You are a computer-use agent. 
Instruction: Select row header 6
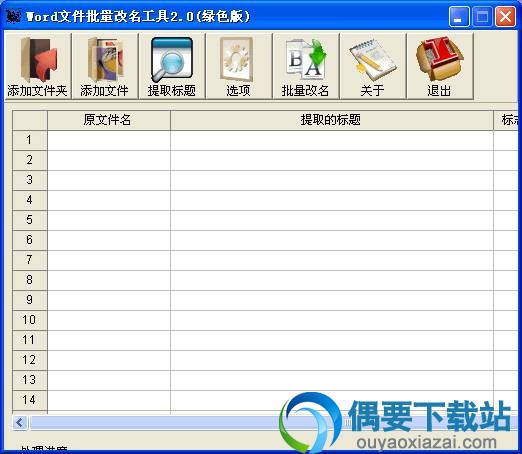click(x=30, y=240)
